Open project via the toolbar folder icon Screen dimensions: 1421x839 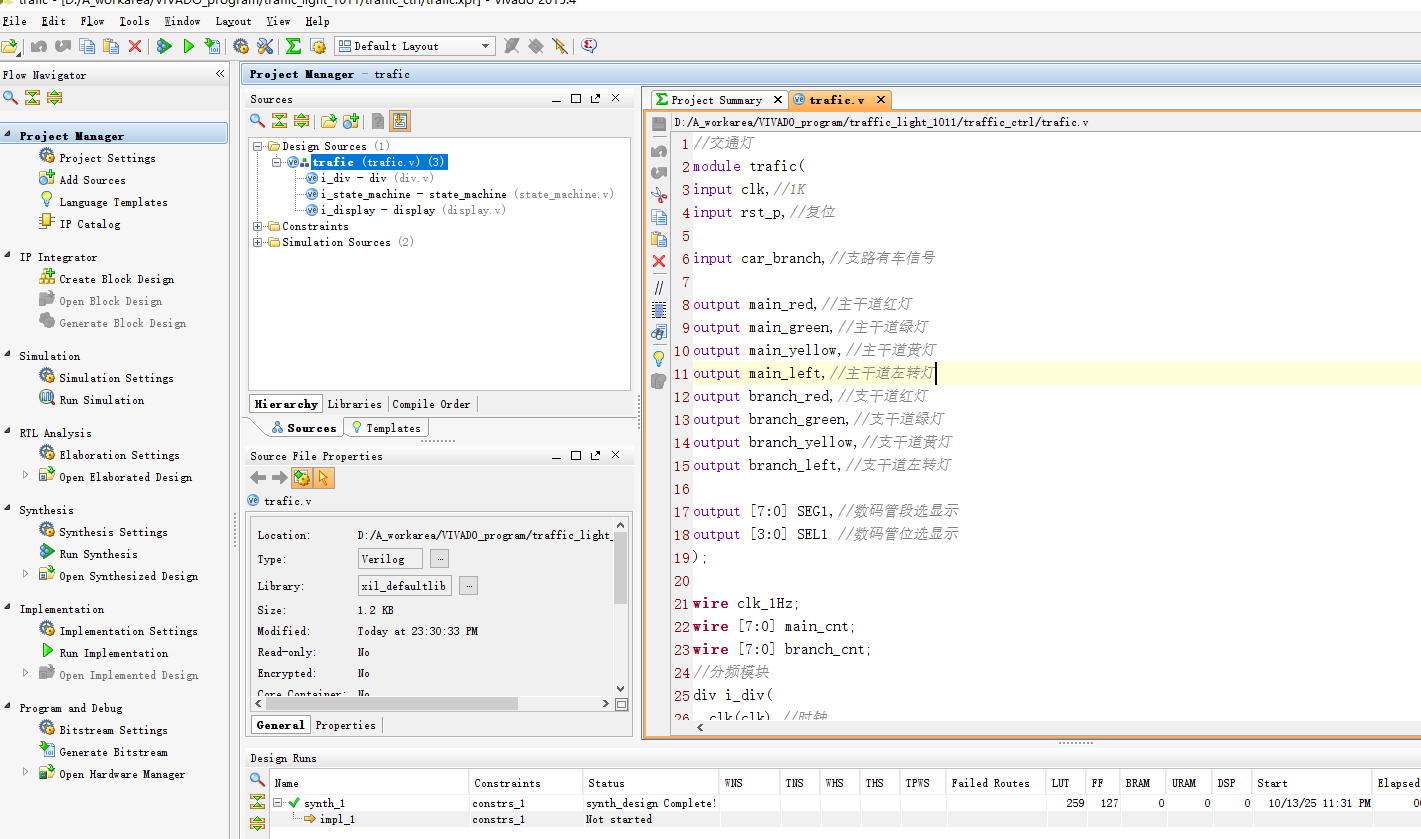click(x=10, y=46)
